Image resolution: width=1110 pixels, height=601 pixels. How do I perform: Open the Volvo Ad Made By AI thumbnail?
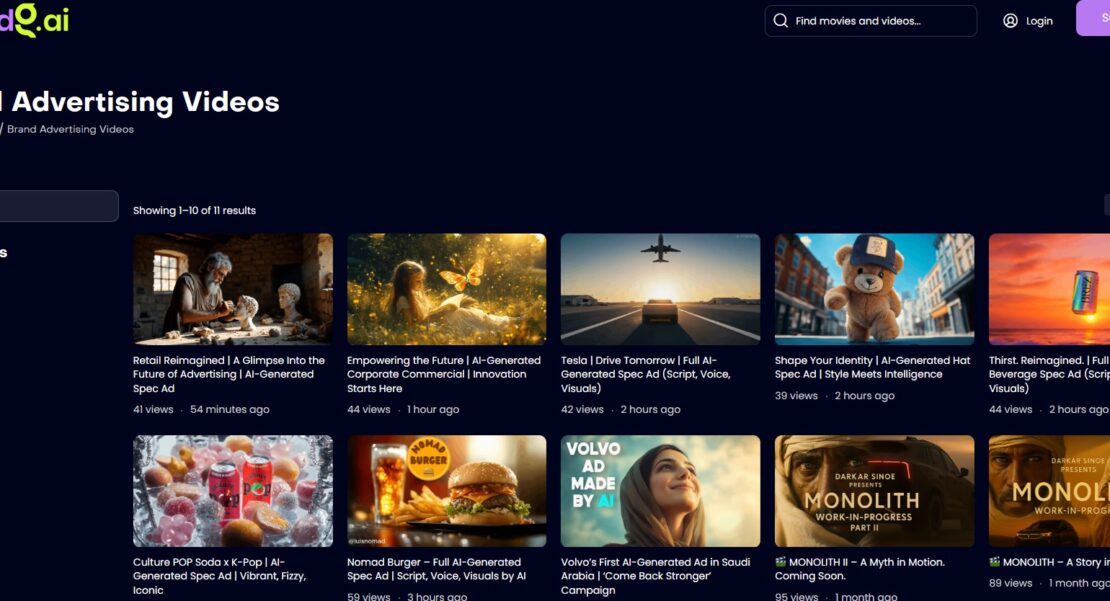(660, 491)
